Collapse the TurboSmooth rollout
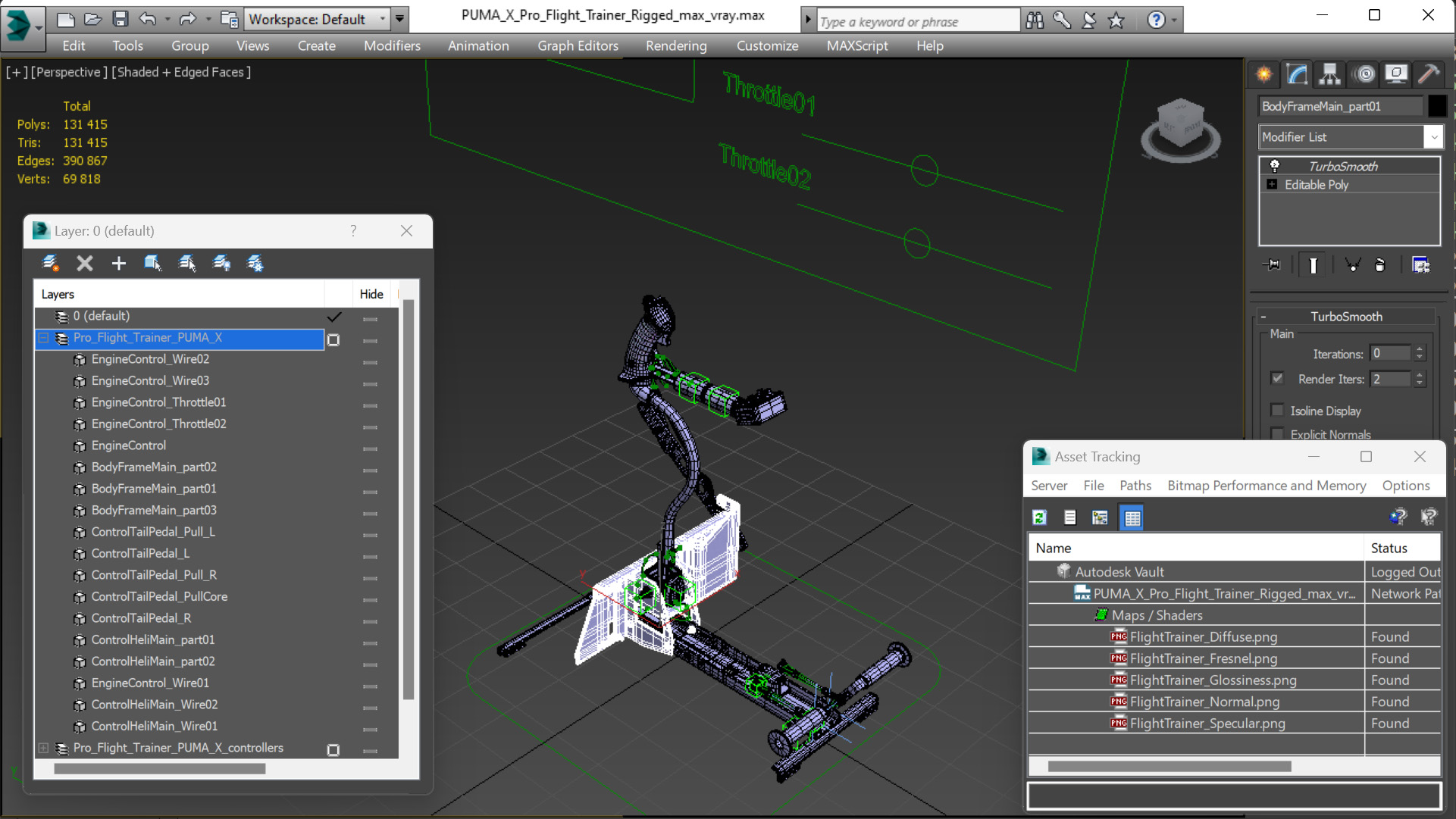 (x=1263, y=317)
